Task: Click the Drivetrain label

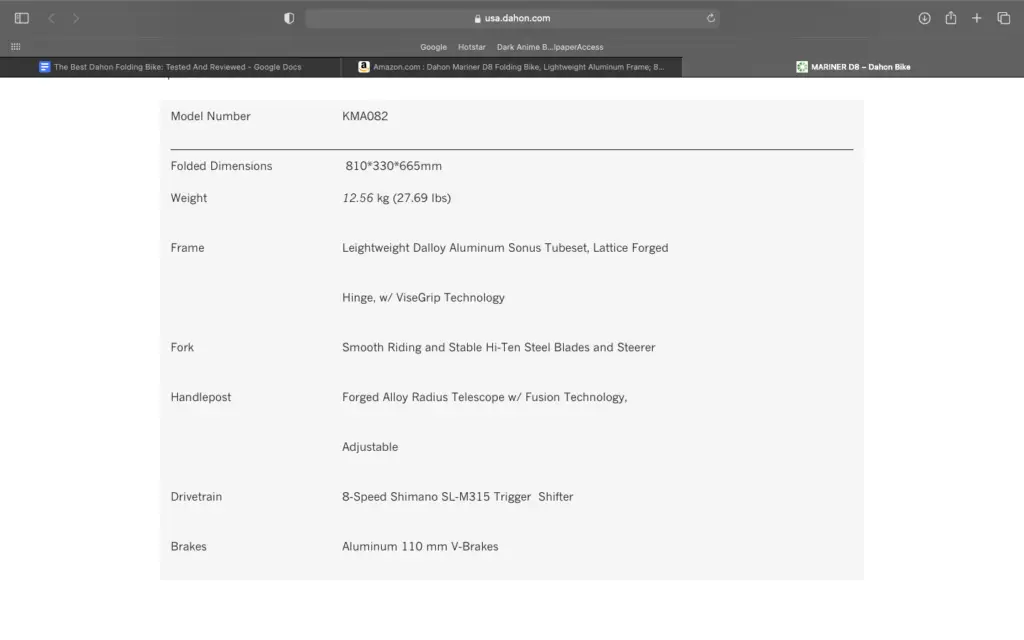Action: pos(196,496)
